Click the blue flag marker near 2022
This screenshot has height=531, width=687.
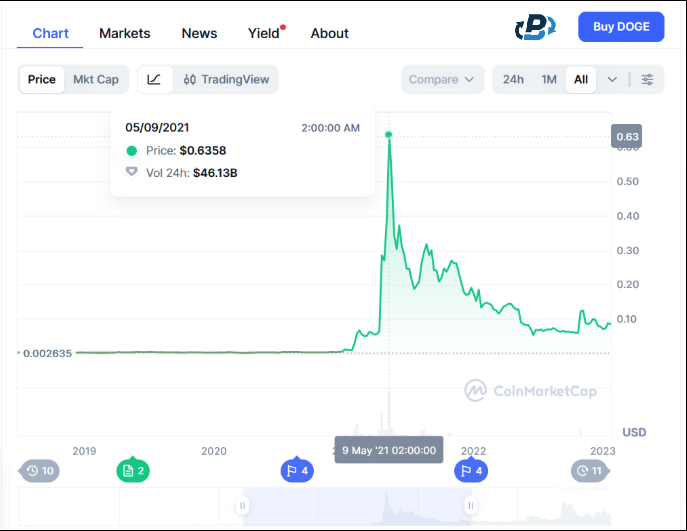pyautogui.click(x=471, y=470)
